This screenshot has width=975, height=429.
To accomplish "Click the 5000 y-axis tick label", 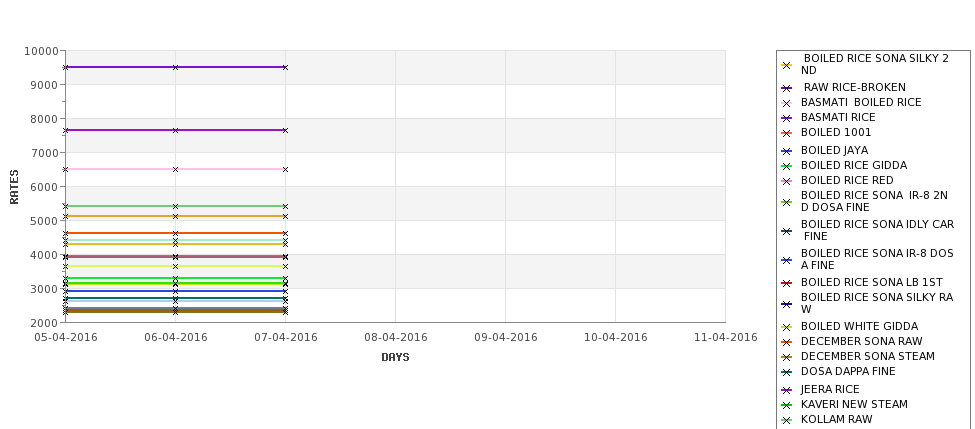I will point(45,221).
